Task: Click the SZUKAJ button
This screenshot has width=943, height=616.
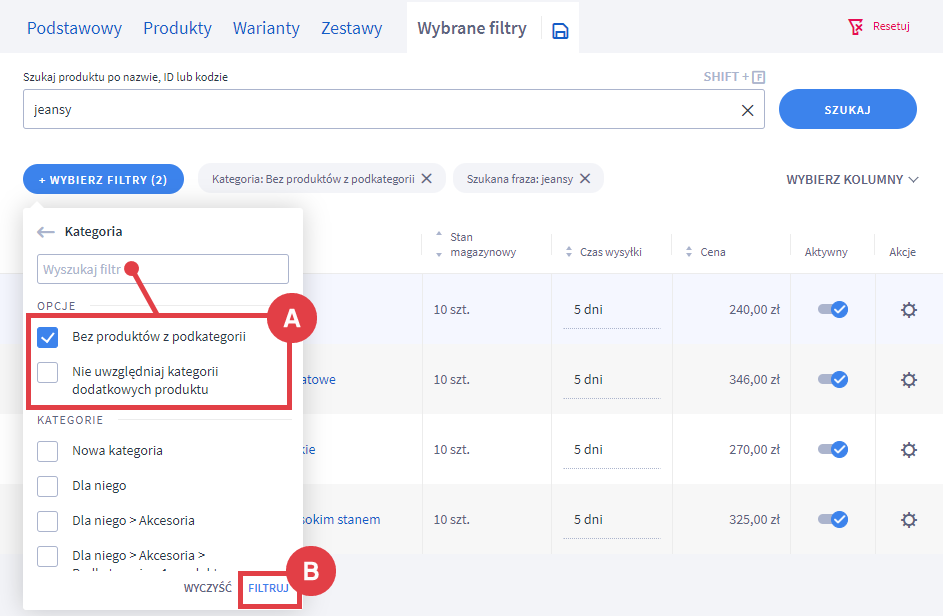Action: pos(848,109)
